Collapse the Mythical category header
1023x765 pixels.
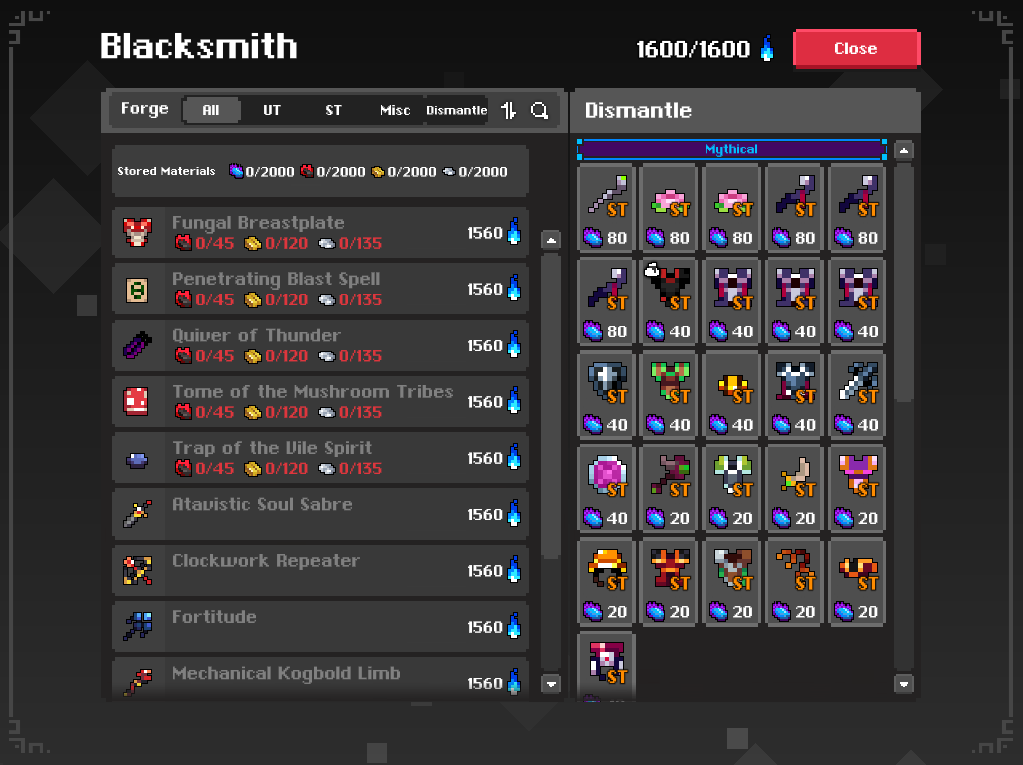tap(731, 149)
